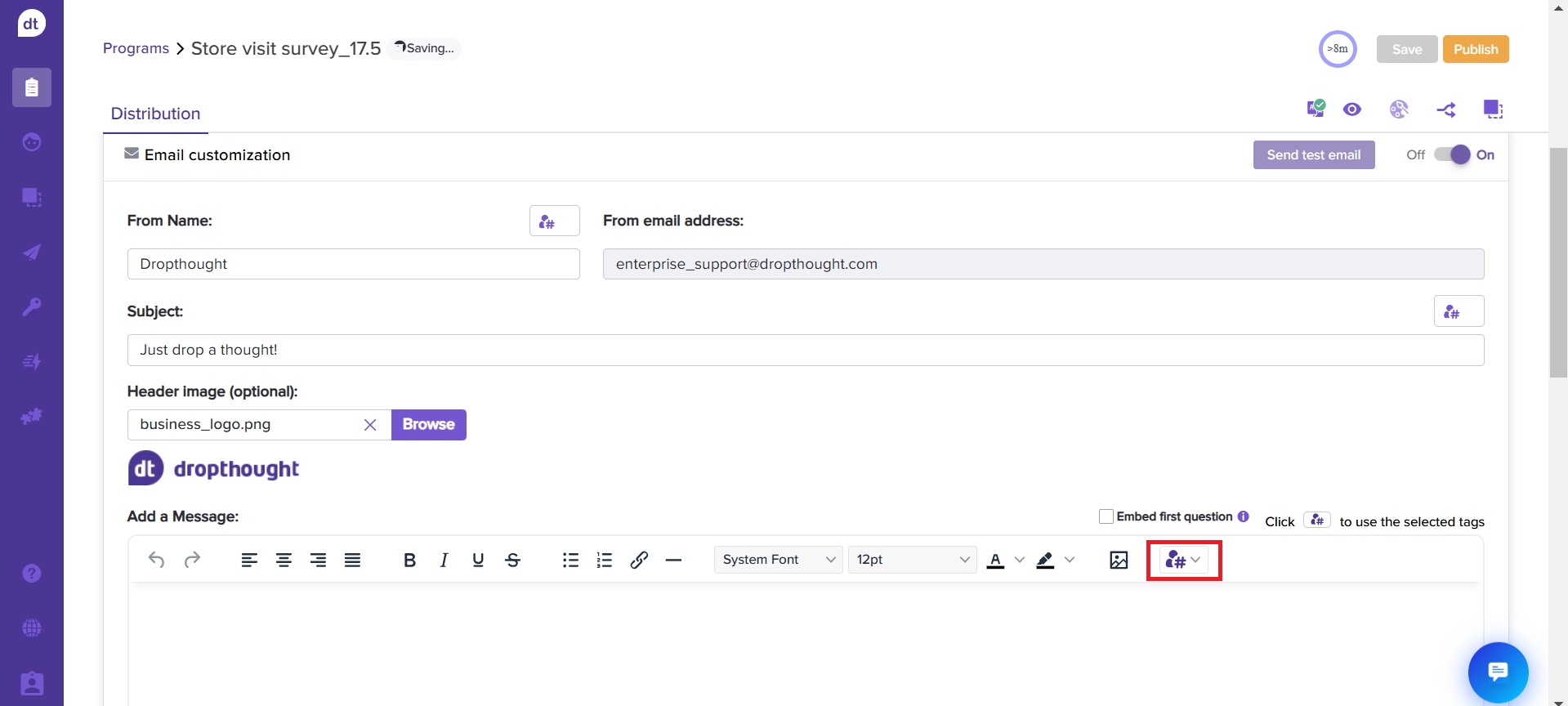
Task: Expand the text color picker arrow
Action: coord(1019,560)
